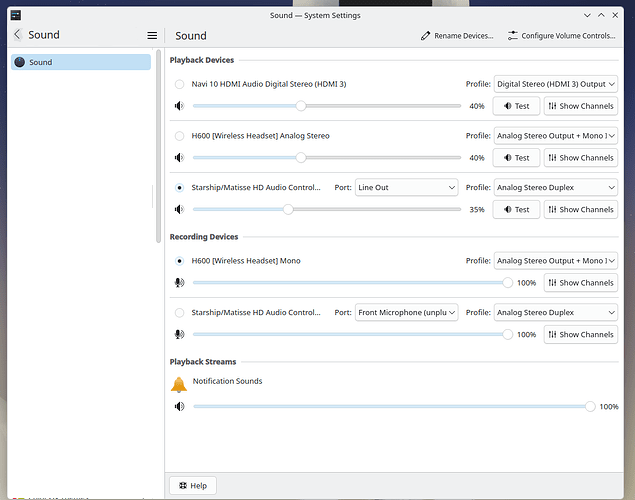Select Starship/Matisse as default recording device
This screenshot has height=500, width=635.
coord(180,312)
